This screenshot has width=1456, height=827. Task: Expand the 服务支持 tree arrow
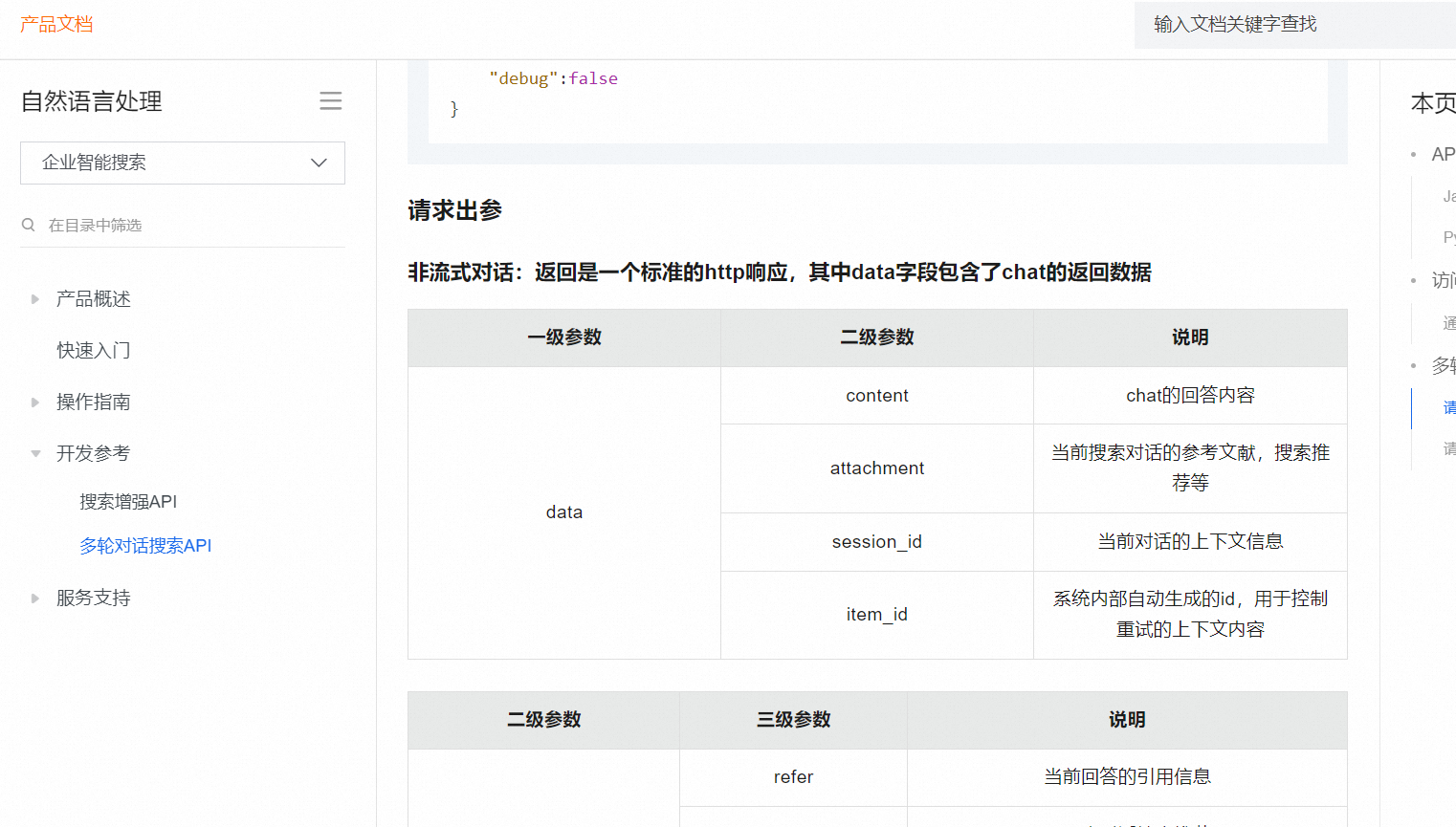(x=35, y=598)
